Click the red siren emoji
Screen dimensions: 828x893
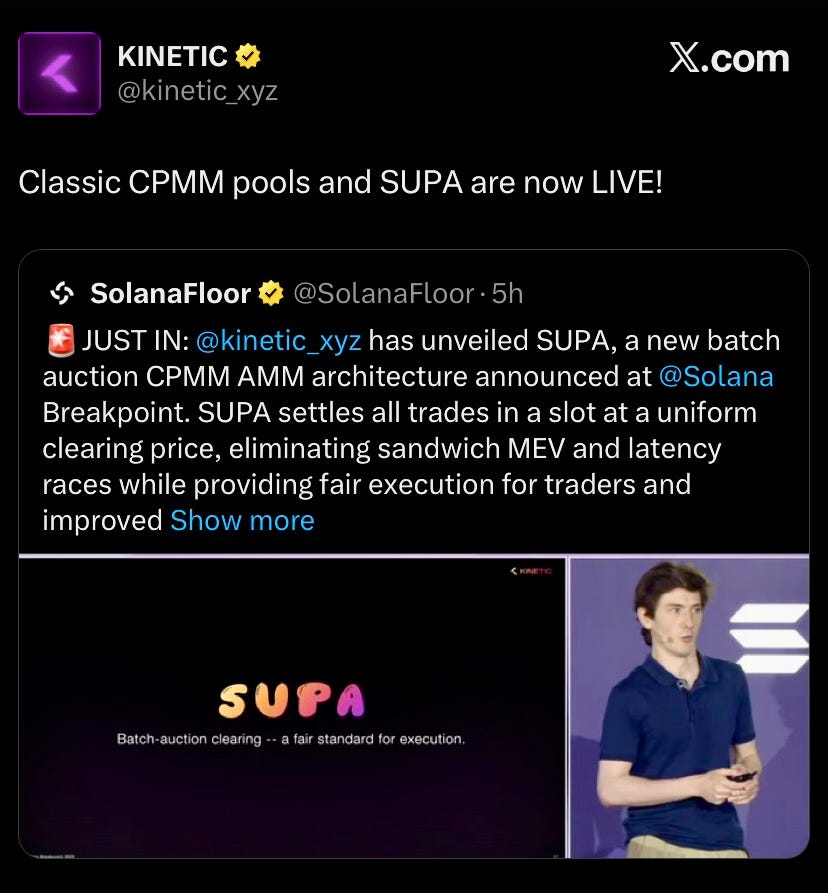point(60,341)
